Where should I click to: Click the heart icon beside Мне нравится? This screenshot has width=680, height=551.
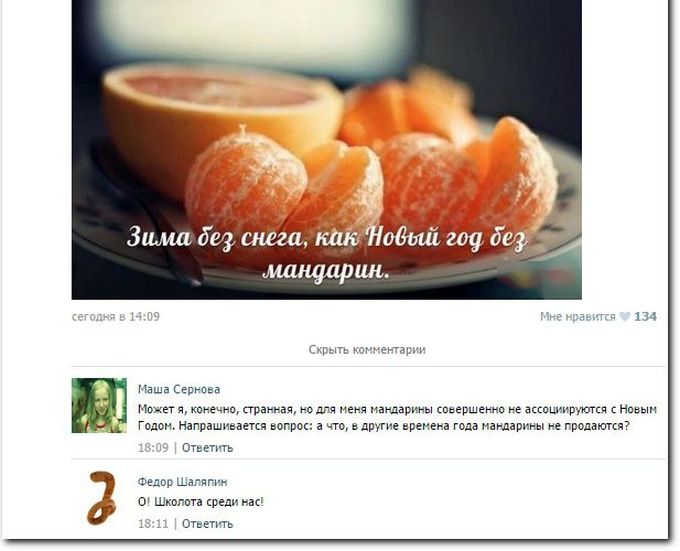click(x=624, y=317)
